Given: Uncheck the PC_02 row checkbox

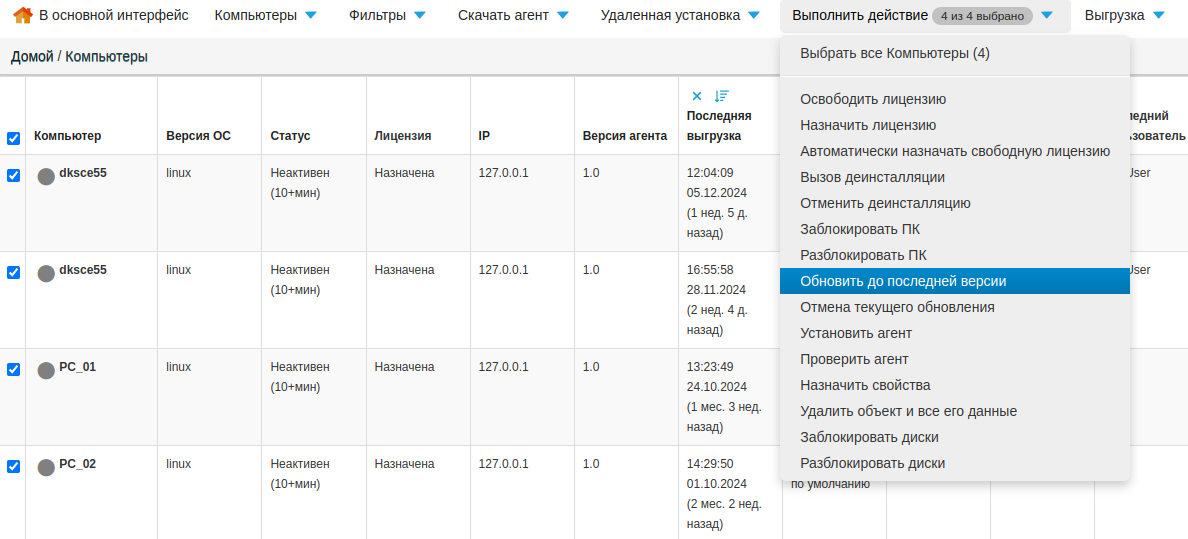Looking at the screenshot, I should pos(13,466).
